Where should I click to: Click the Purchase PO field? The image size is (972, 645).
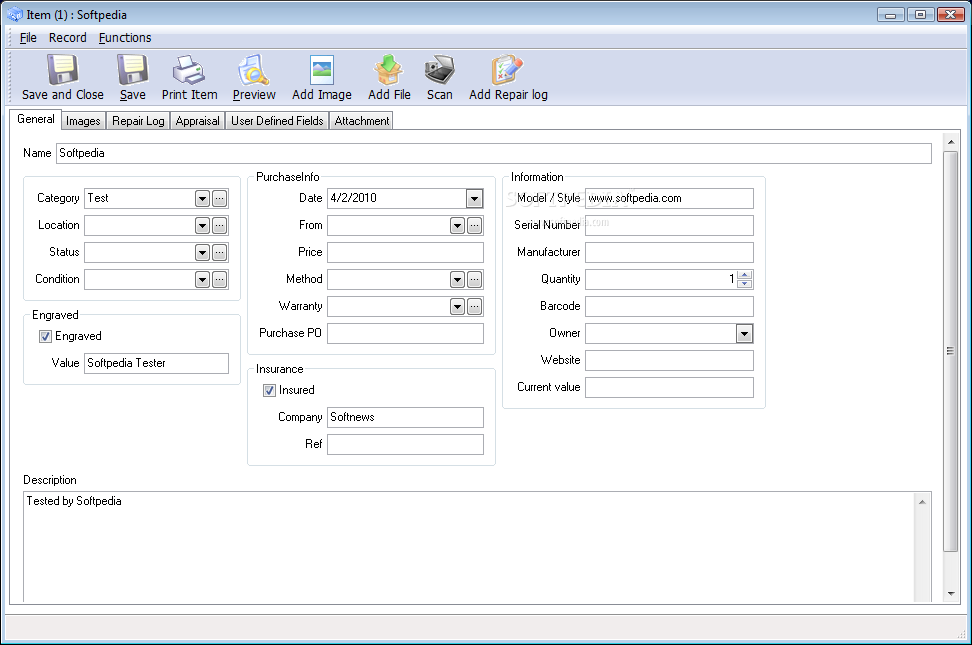pyautogui.click(x=405, y=333)
